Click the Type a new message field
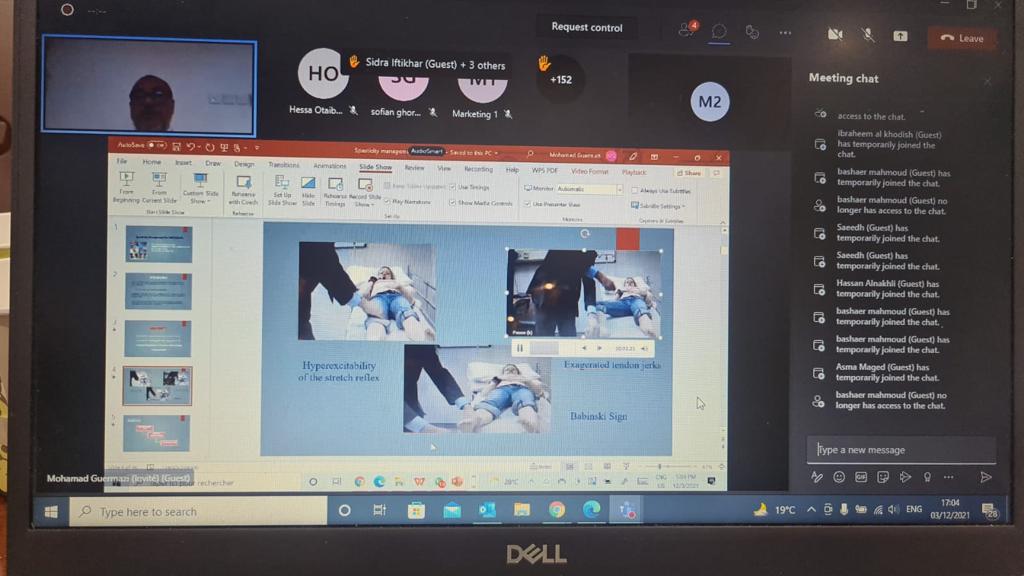The height and width of the screenshot is (576, 1024). point(901,449)
